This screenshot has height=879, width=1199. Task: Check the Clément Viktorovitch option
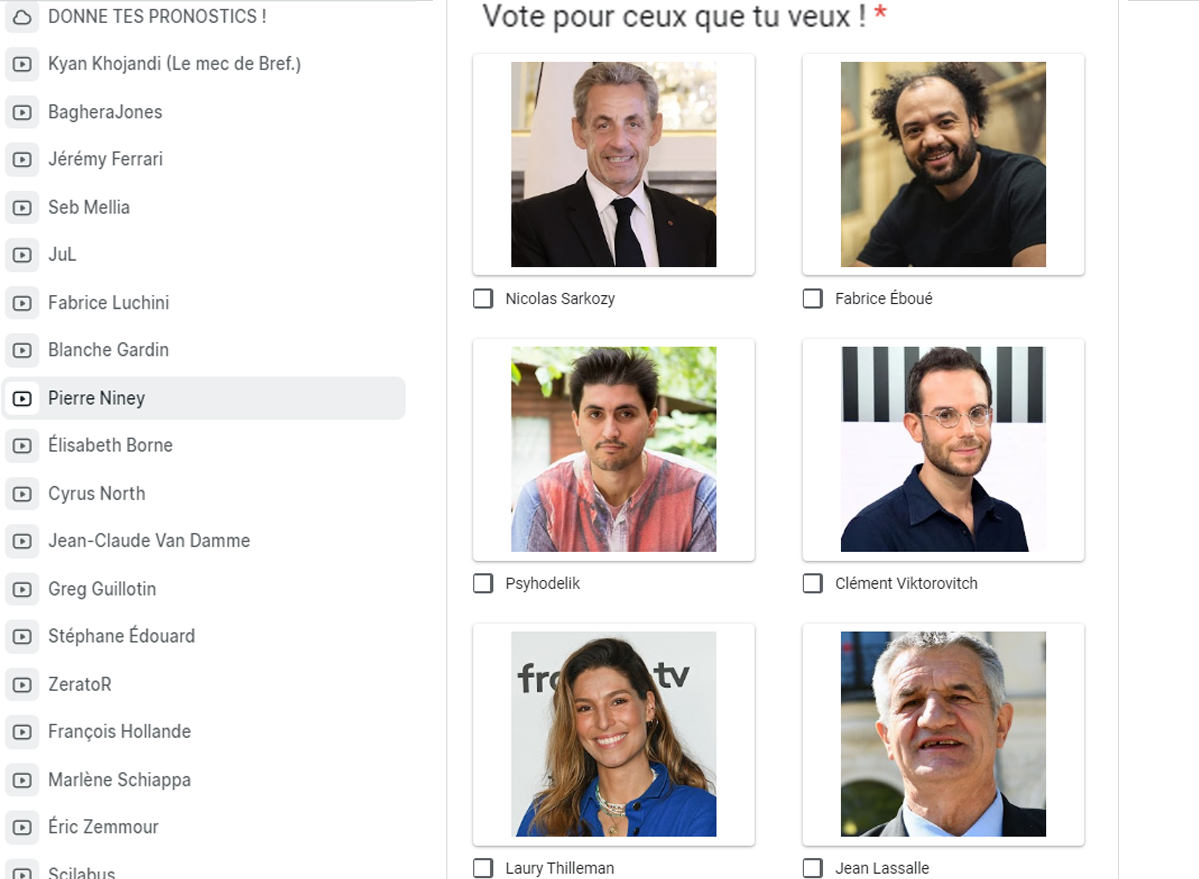pyautogui.click(x=812, y=583)
